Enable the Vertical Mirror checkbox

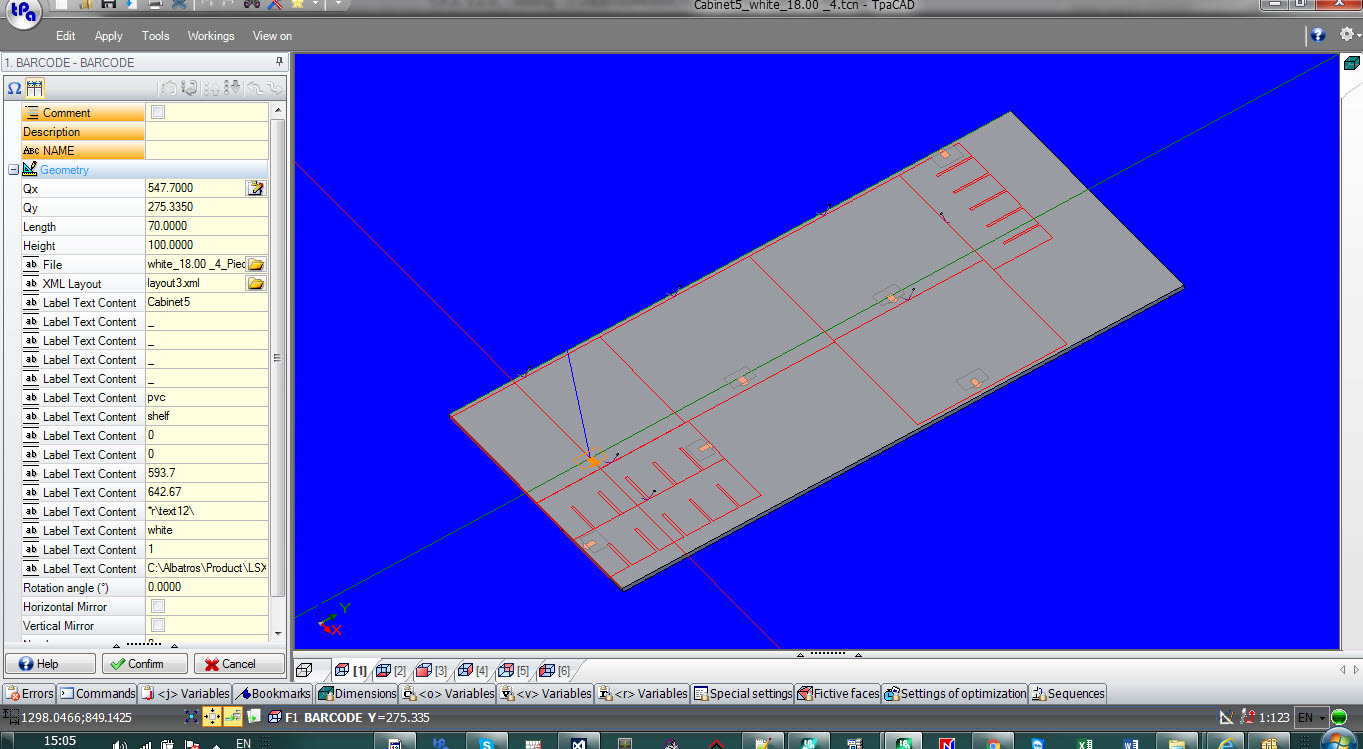pos(158,626)
